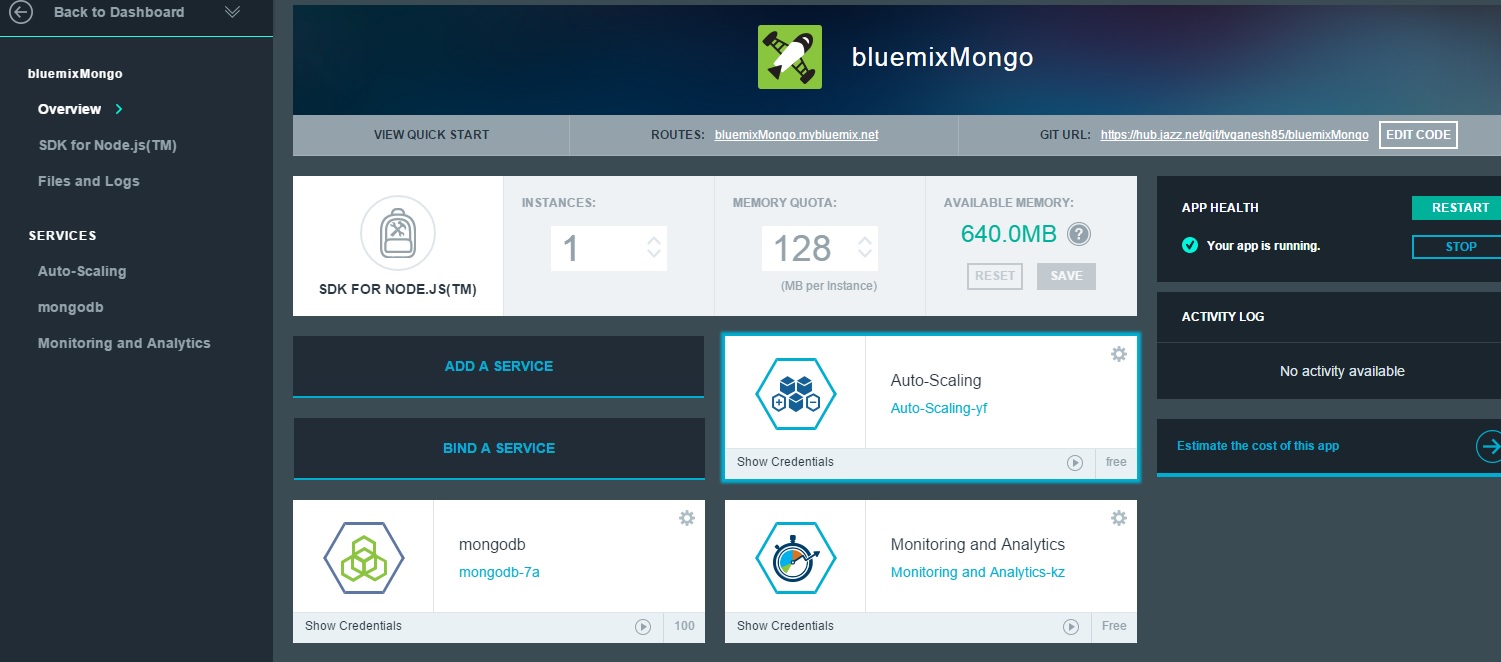Open the bluemixMongo.mybluemix.net route link

click(796, 135)
